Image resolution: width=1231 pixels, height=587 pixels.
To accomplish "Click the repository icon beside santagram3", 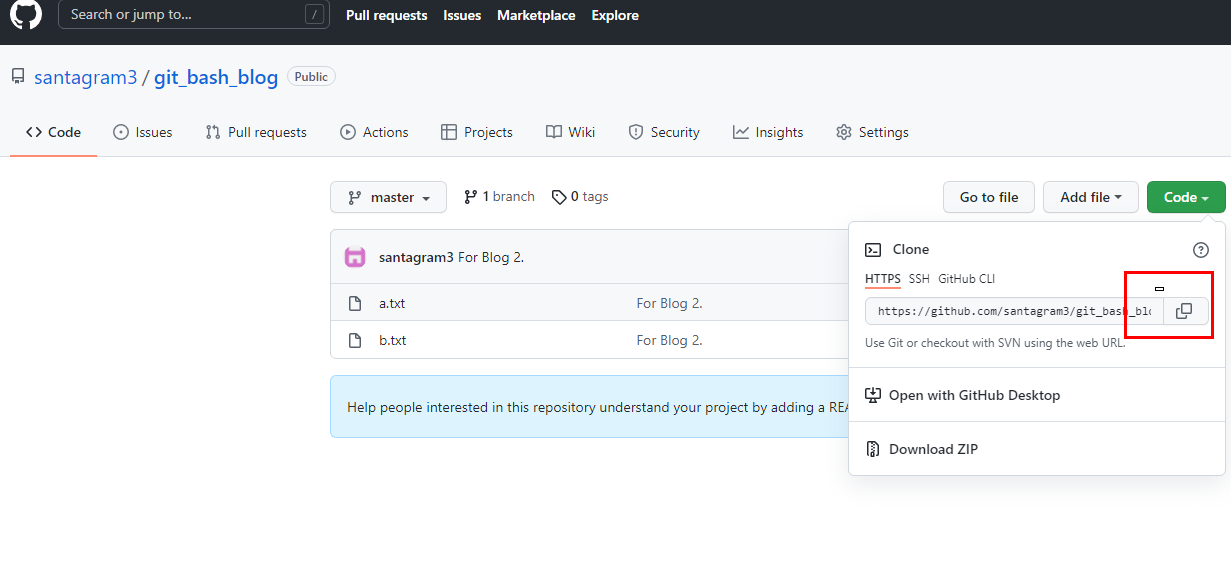I will (18, 76).
